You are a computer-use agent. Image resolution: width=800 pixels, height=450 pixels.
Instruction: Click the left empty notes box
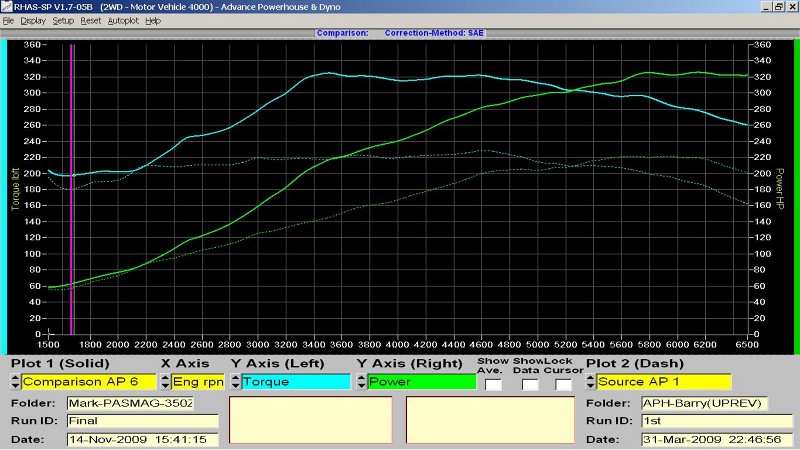311,420
